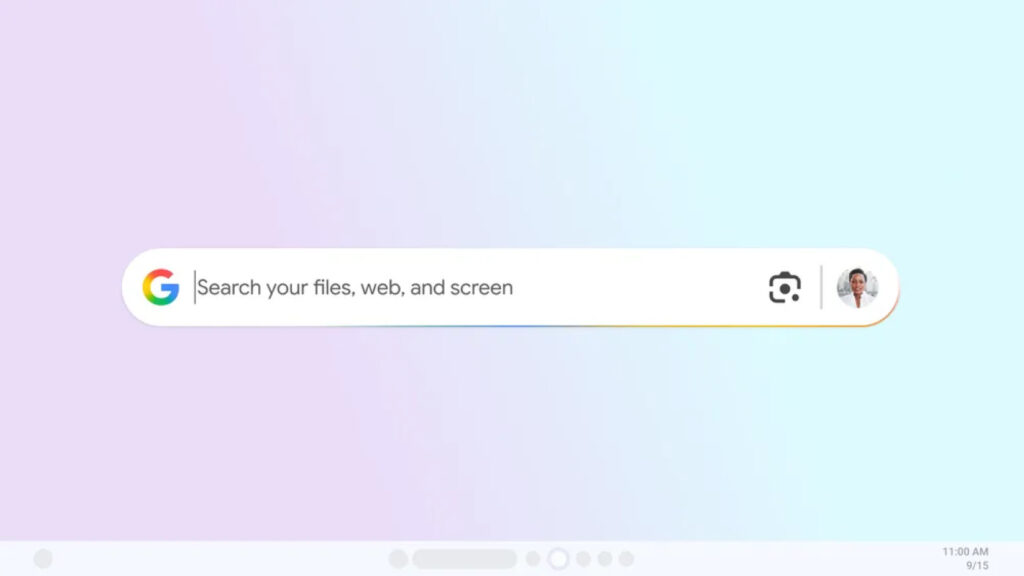Click the last dot in the shelf row
This screenshot has width=1024, height=576.
626,559
